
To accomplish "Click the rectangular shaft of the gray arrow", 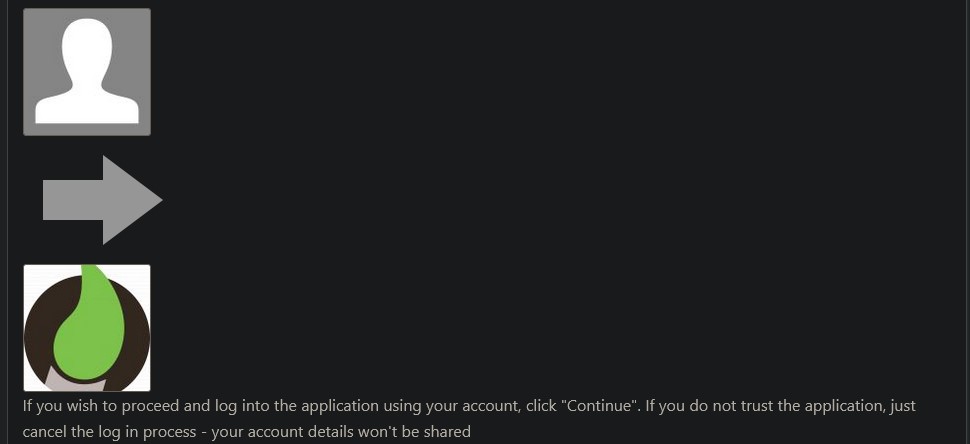I will [72, 200].
